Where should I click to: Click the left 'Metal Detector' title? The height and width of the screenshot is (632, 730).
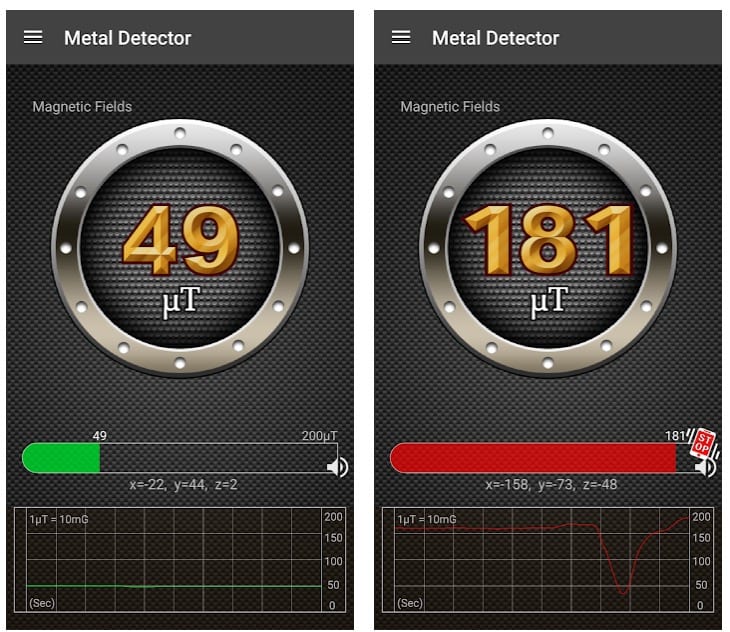(x=128, y=38)
